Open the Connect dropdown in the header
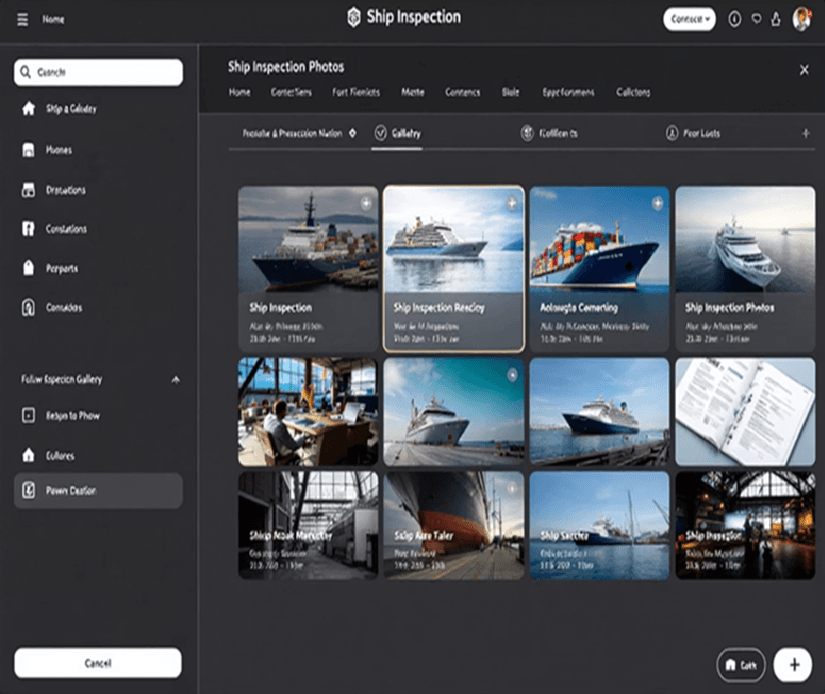The width and height of the screenshot is (825, 694). click(x=689, y=17)
